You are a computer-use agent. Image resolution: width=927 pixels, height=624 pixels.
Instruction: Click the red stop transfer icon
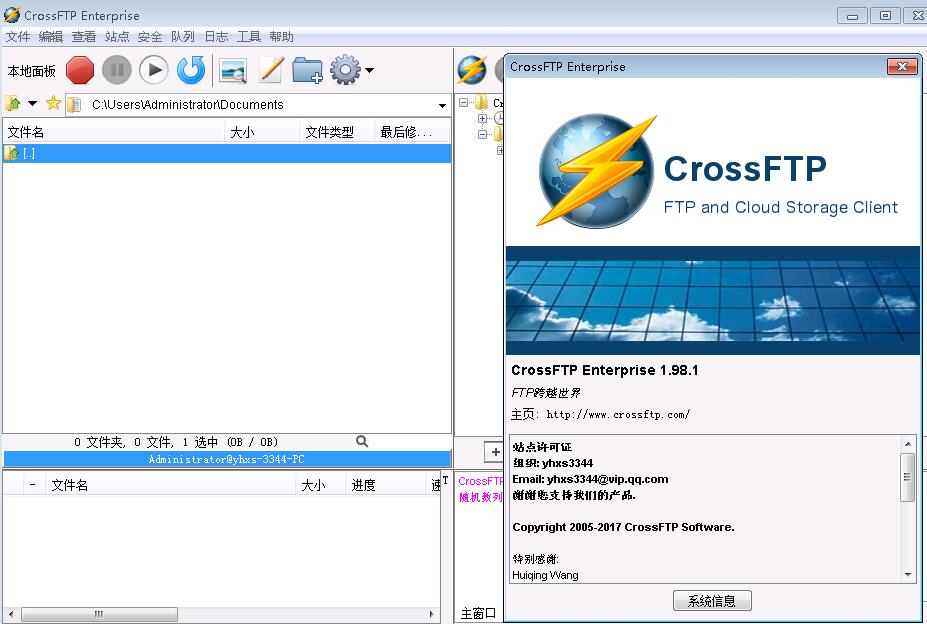point(80,70)
